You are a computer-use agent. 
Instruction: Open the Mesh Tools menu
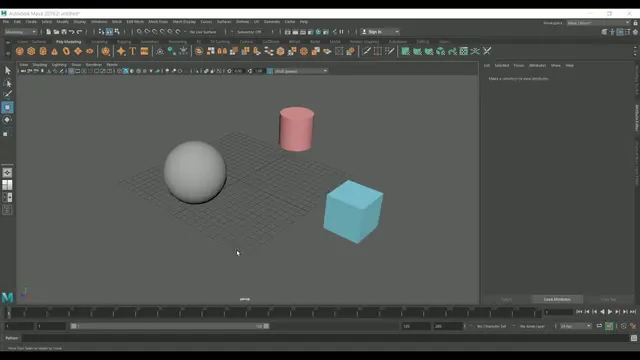(158, 22)
